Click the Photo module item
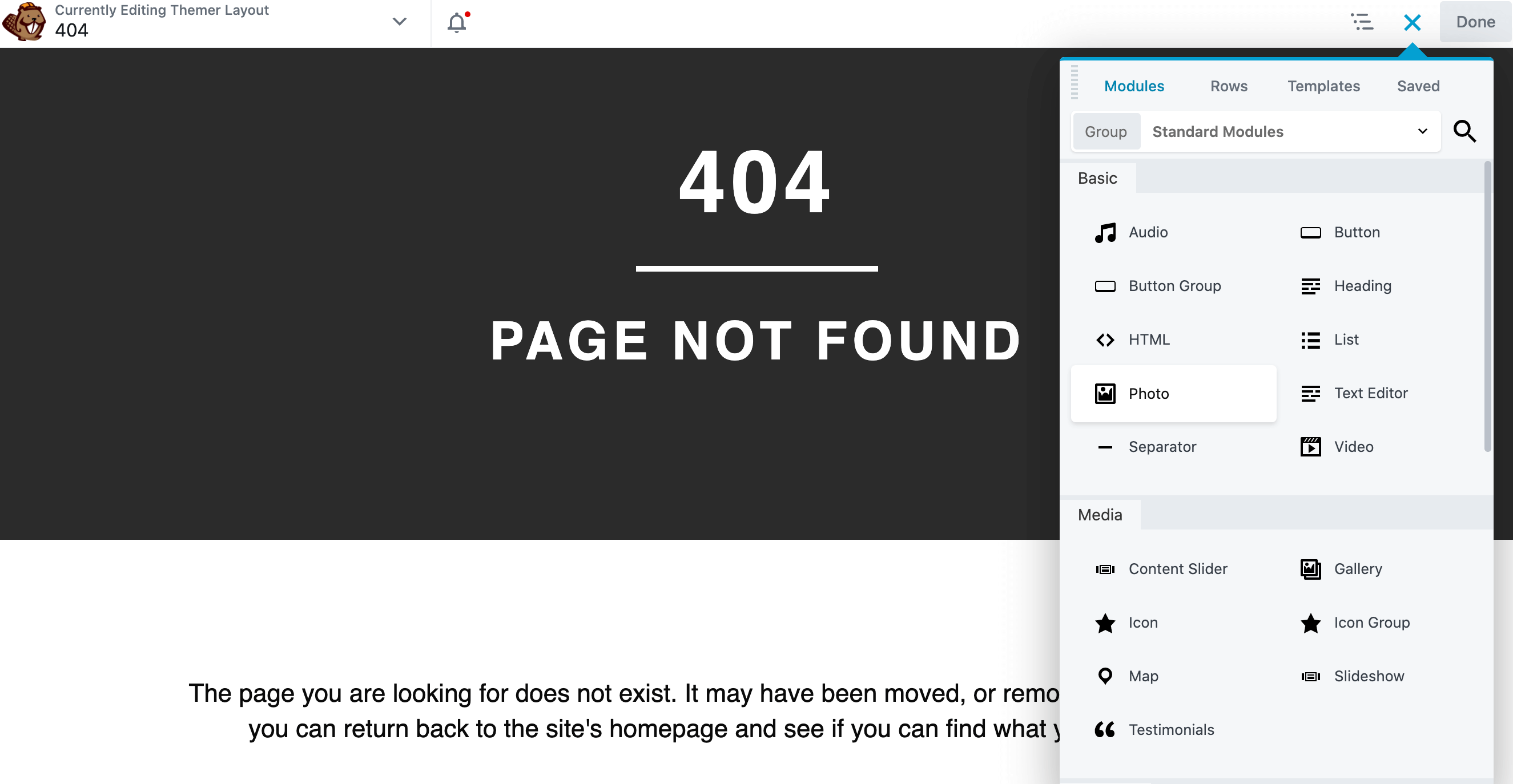 pyautogui.click(x=1173, y=393)
